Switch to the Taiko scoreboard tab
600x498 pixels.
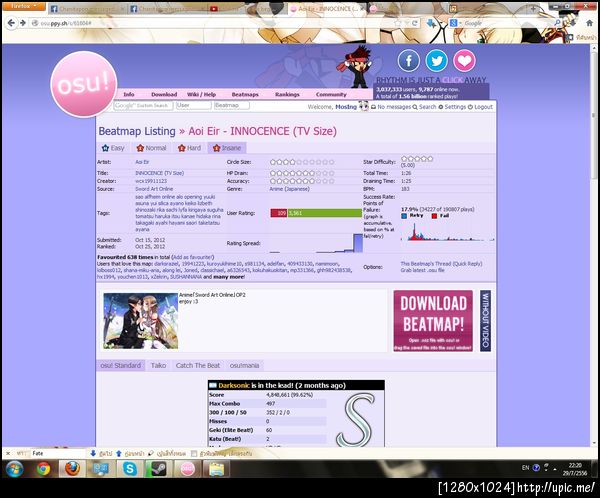158,365
